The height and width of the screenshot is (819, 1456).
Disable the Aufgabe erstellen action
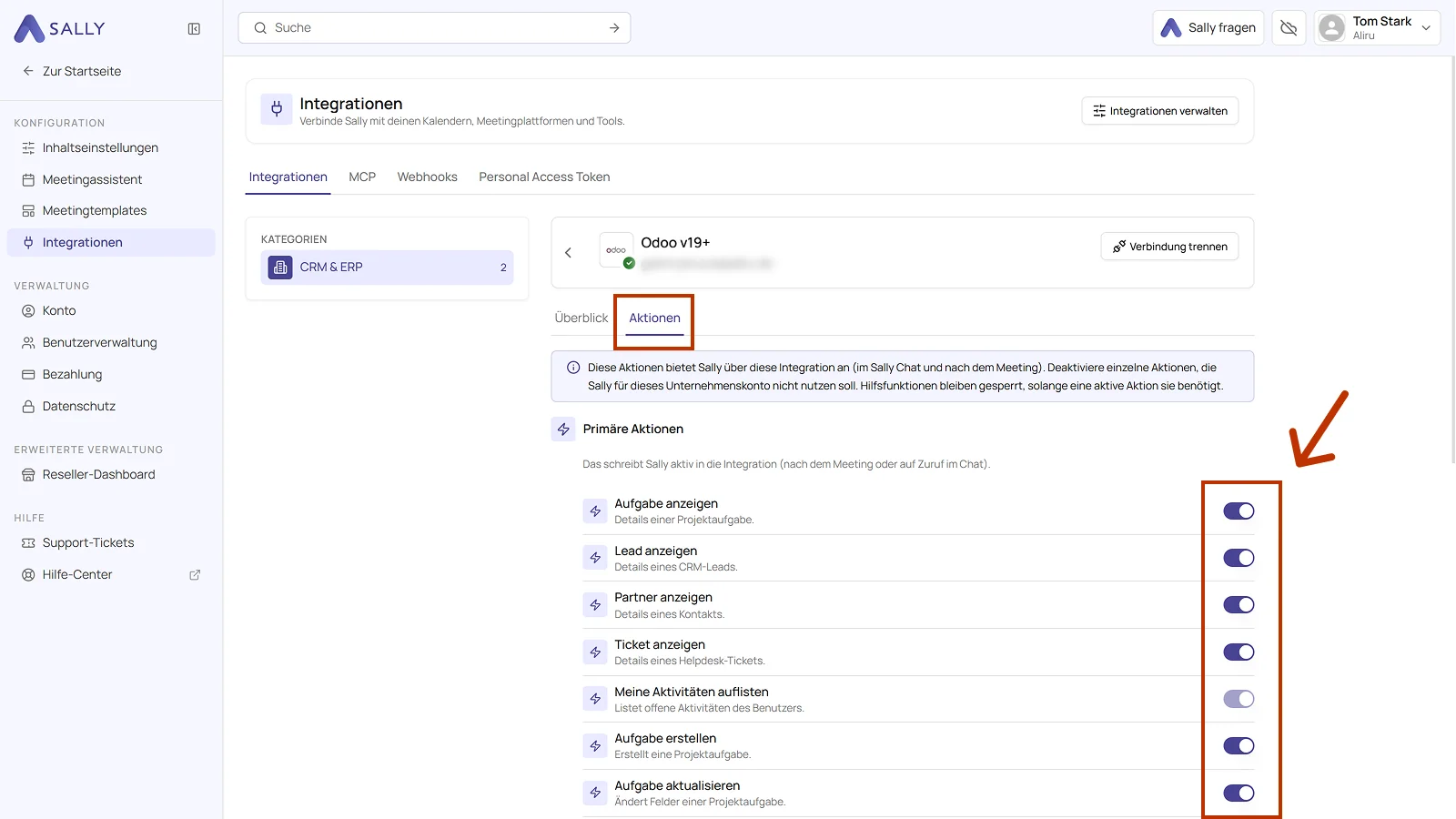pos(1239,746)
